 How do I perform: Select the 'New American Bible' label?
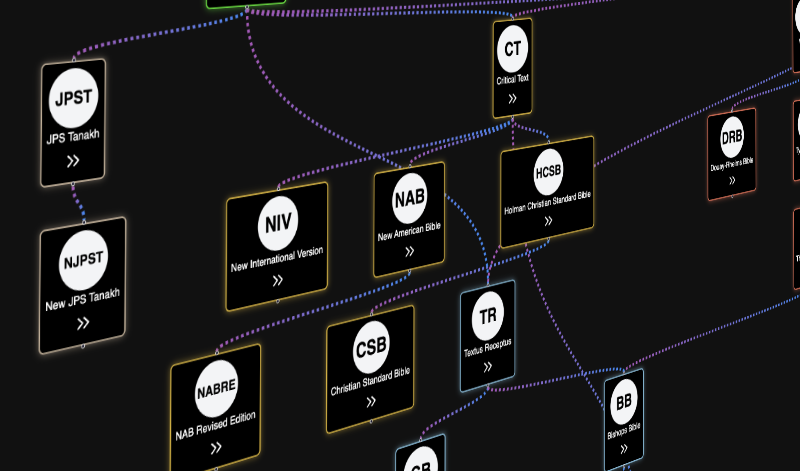[409, 232]
